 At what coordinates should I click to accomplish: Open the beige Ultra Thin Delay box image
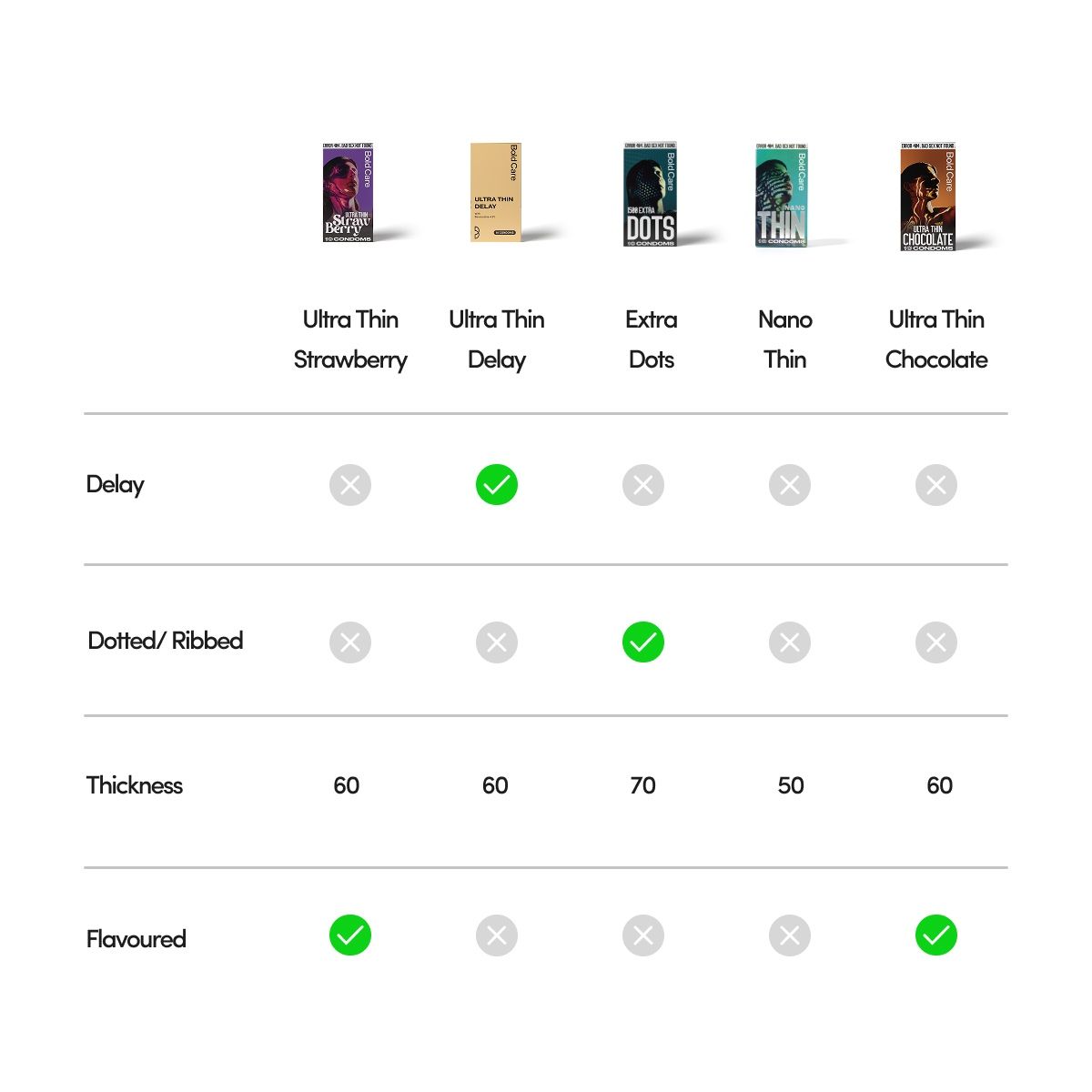point(494,192)
